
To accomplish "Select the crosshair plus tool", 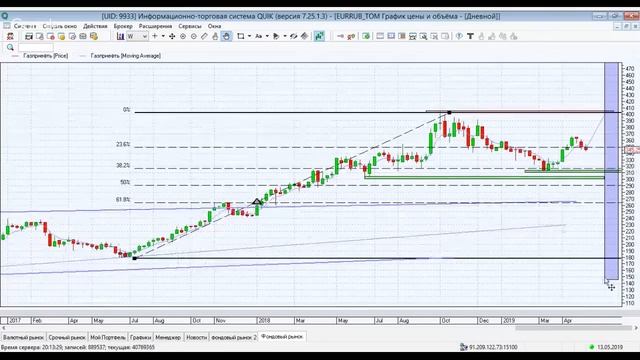I will pyautogui.click(x=155, y=36).
